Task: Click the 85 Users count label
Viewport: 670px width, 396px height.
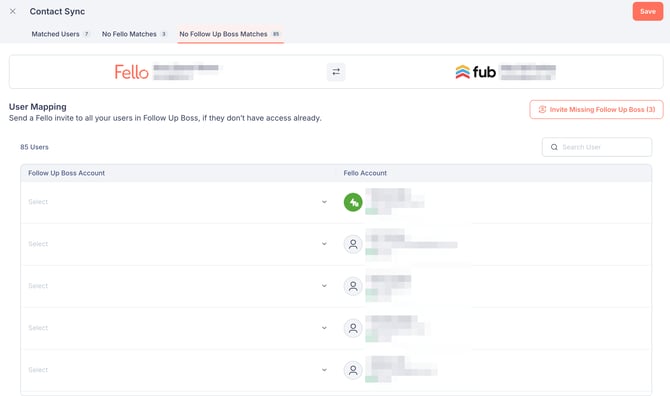Action: click(x=34, y=147)
